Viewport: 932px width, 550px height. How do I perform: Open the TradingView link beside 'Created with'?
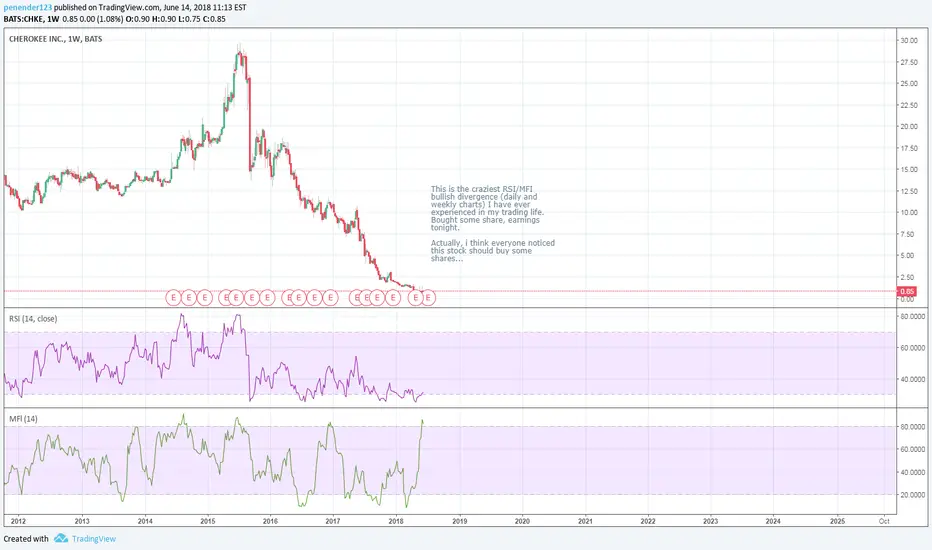click(x=94, y=539)
